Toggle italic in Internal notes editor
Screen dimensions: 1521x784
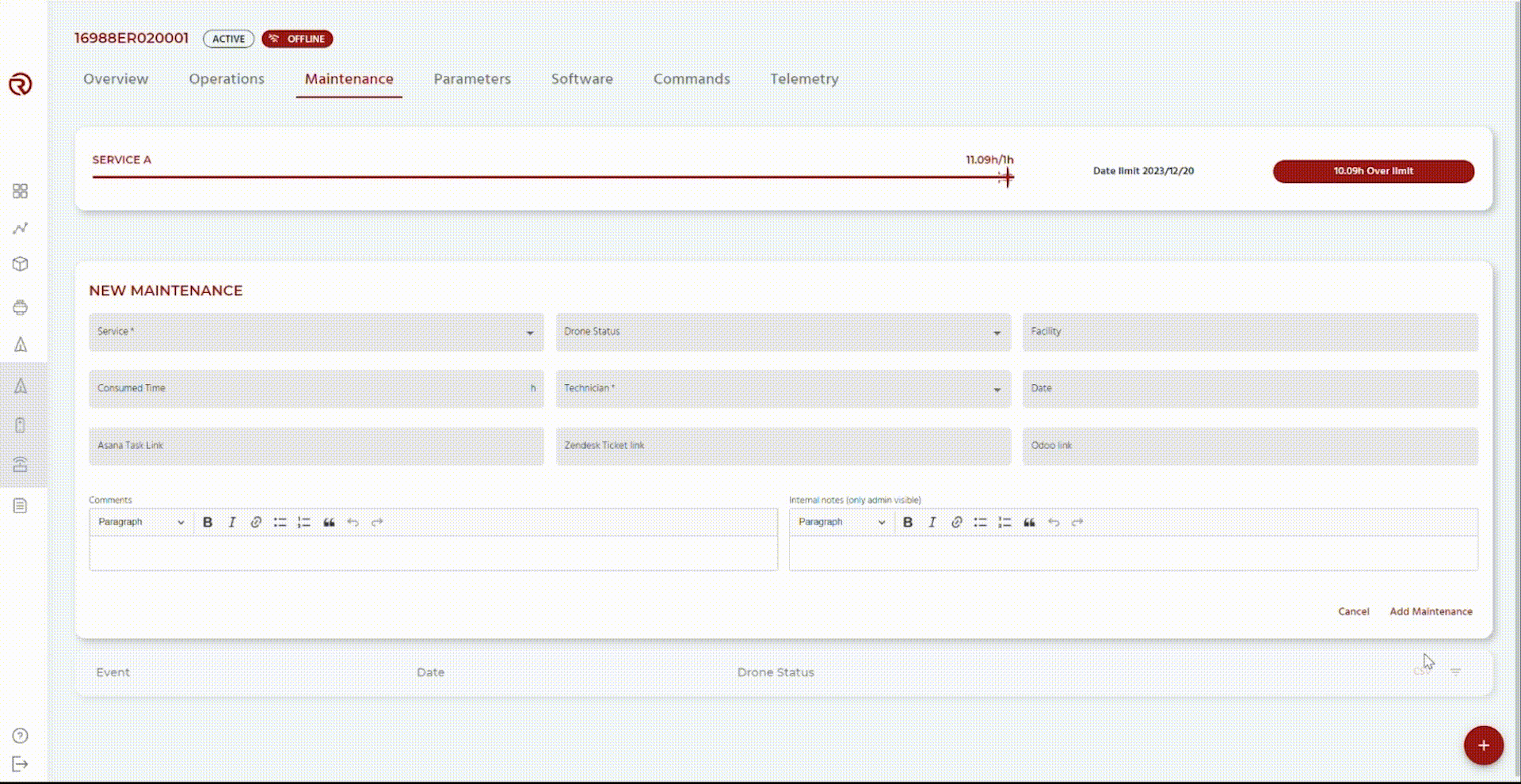point(932,522)
